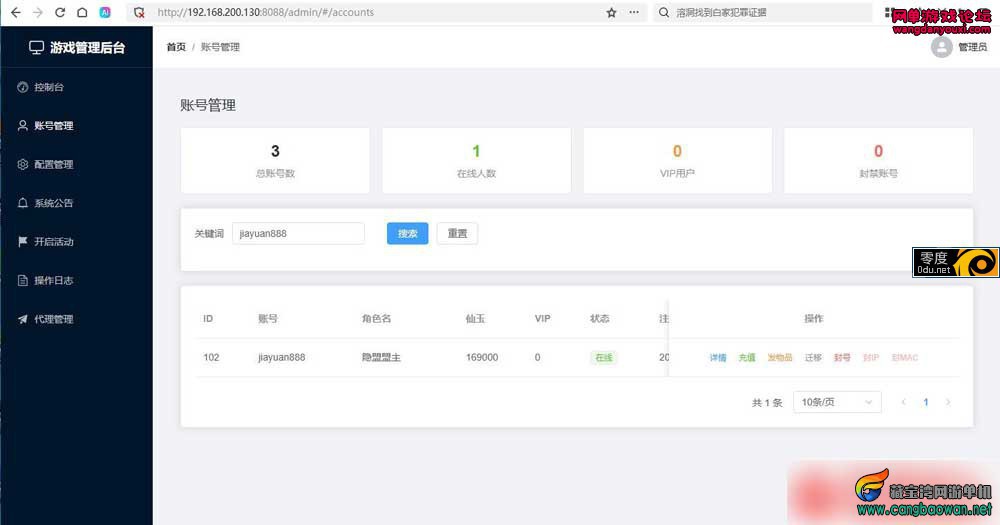Click the browser address bar URL

pyautogui.click(x=265, y=12)
